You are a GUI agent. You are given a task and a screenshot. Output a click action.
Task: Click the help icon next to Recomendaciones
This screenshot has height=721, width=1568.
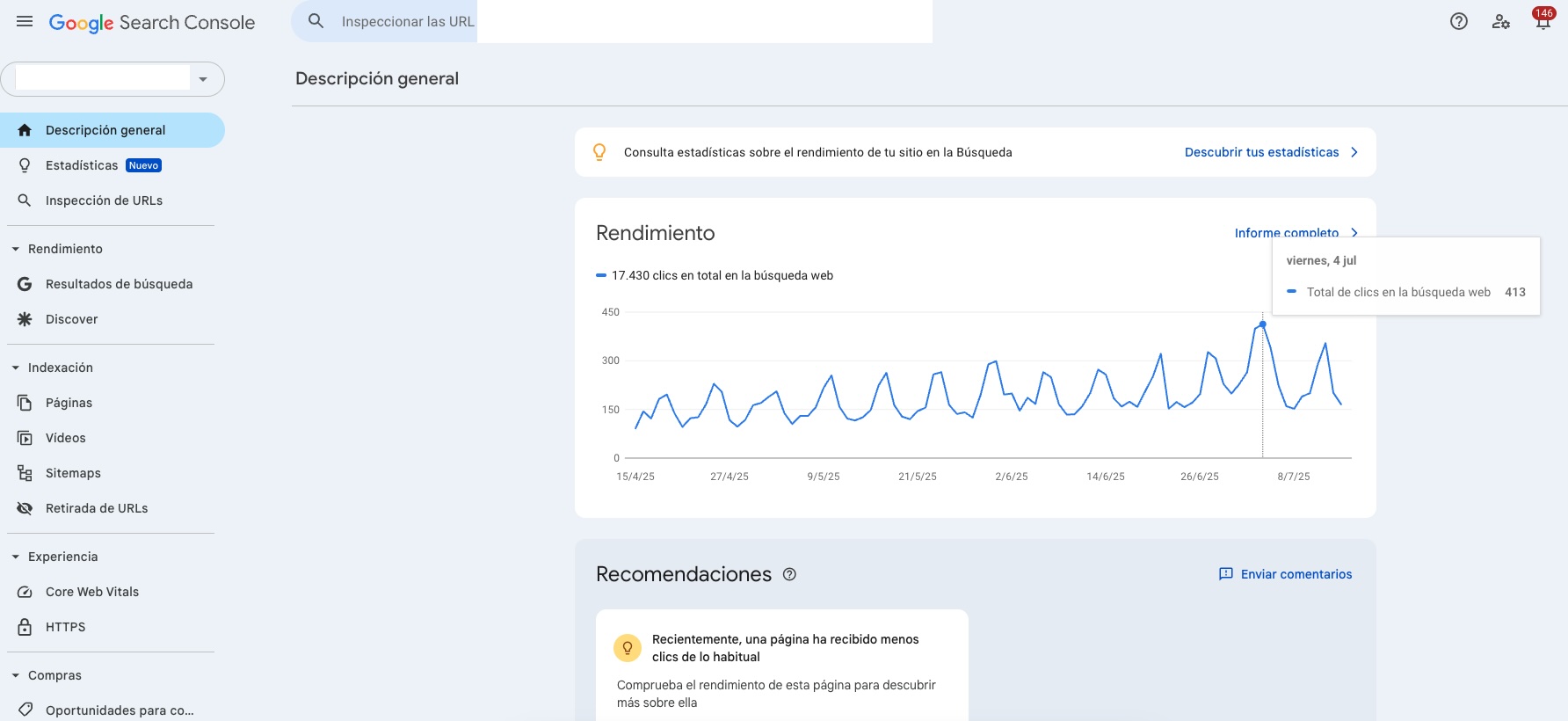click(789, 574)
